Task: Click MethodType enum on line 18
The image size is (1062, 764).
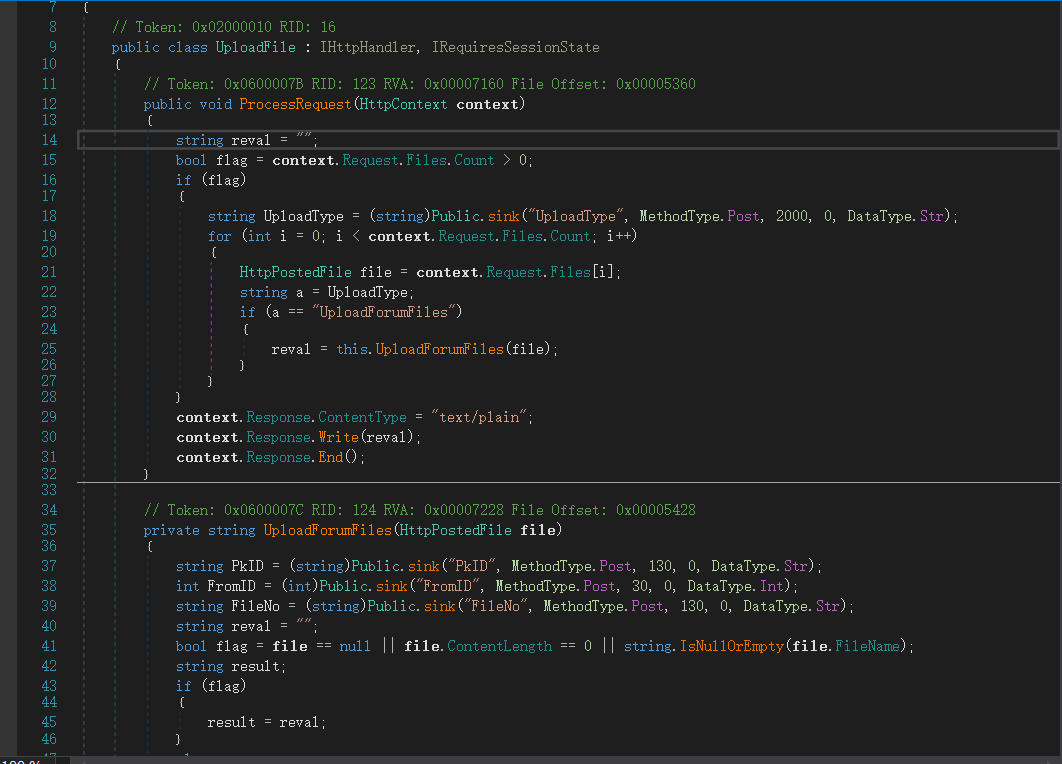Action: 679,216
